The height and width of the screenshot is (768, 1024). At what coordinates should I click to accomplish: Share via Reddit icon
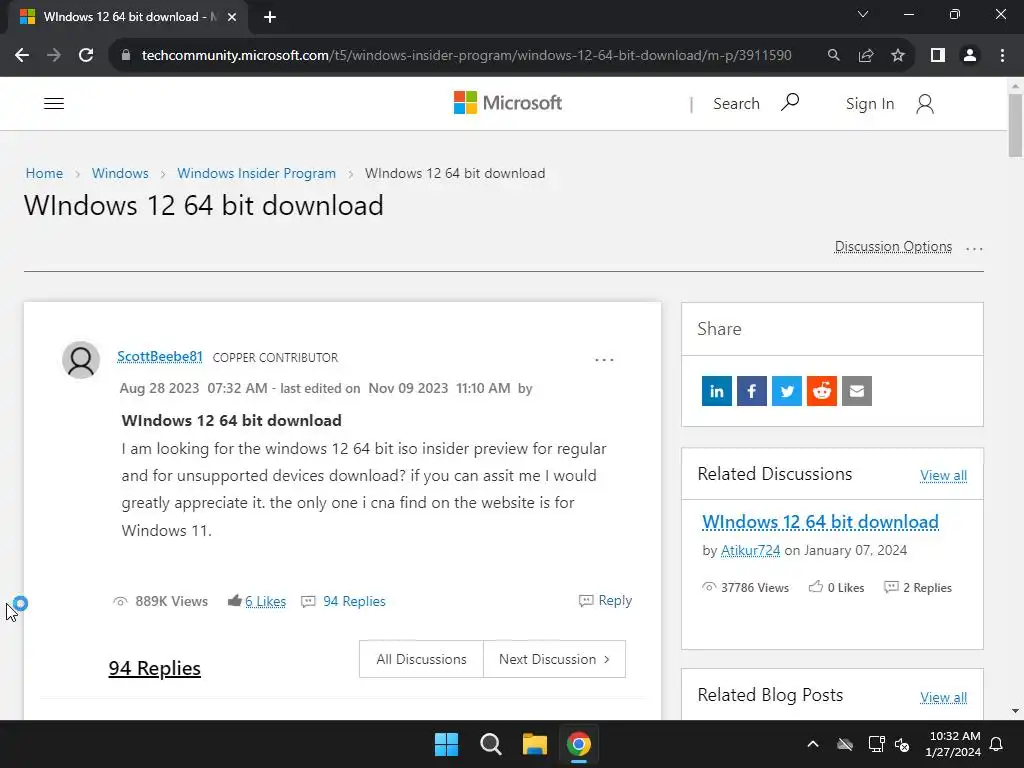[x=822, y=391]
